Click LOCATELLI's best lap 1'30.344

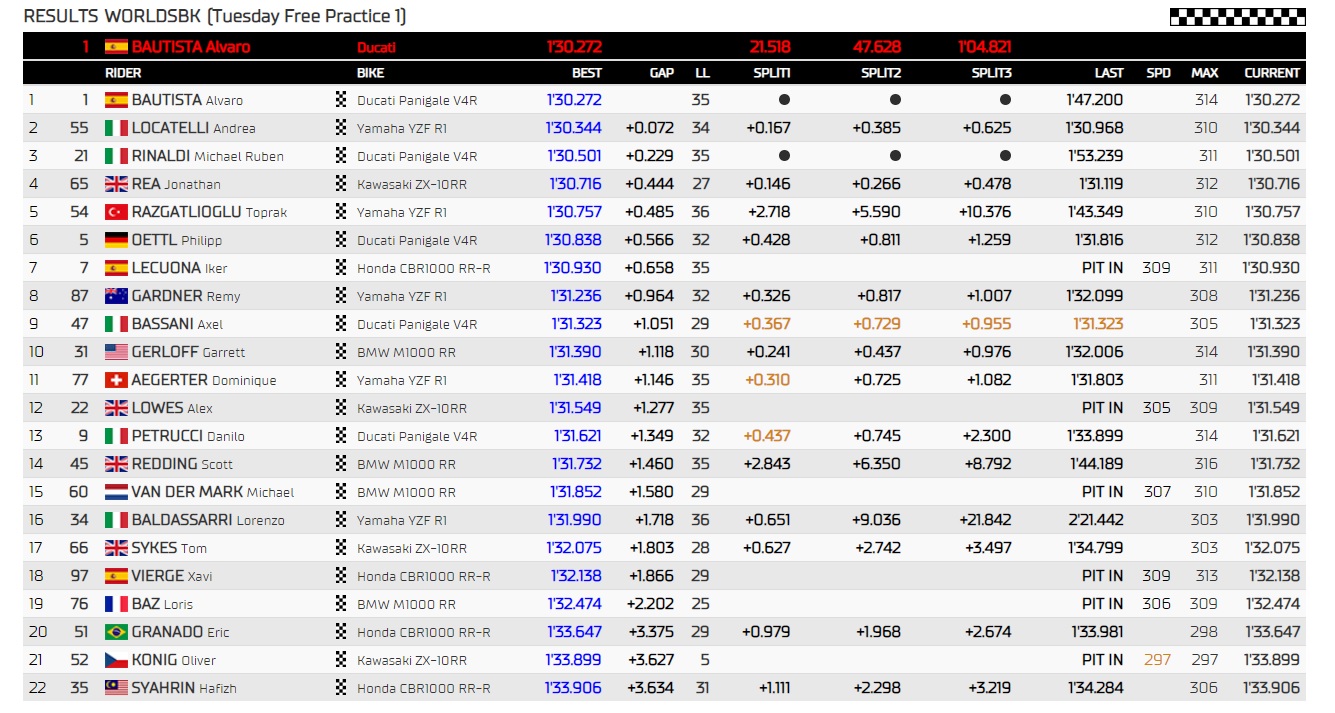tap(575, 128)
